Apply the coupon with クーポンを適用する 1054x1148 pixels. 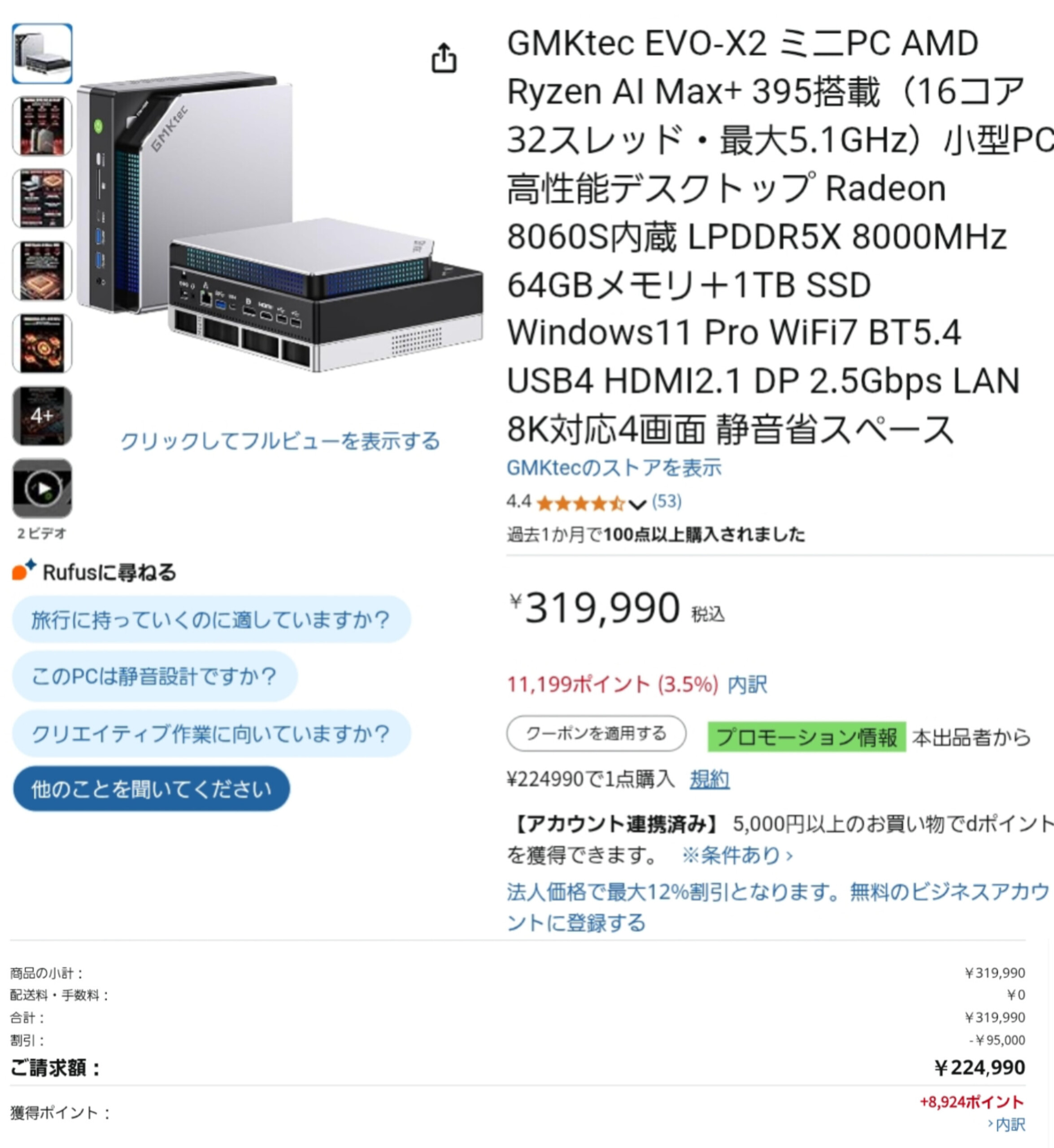596,733
